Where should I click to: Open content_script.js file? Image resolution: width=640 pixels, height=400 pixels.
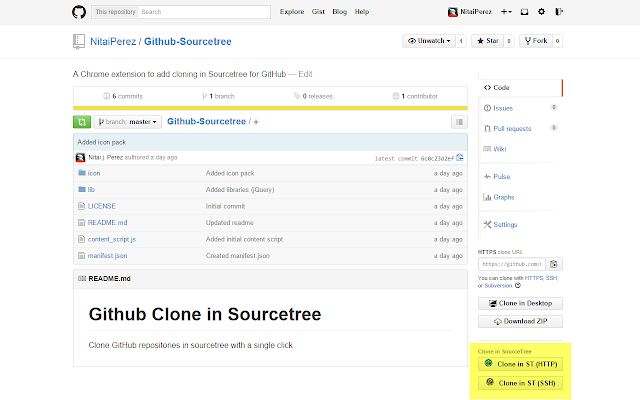pos(112,239)
